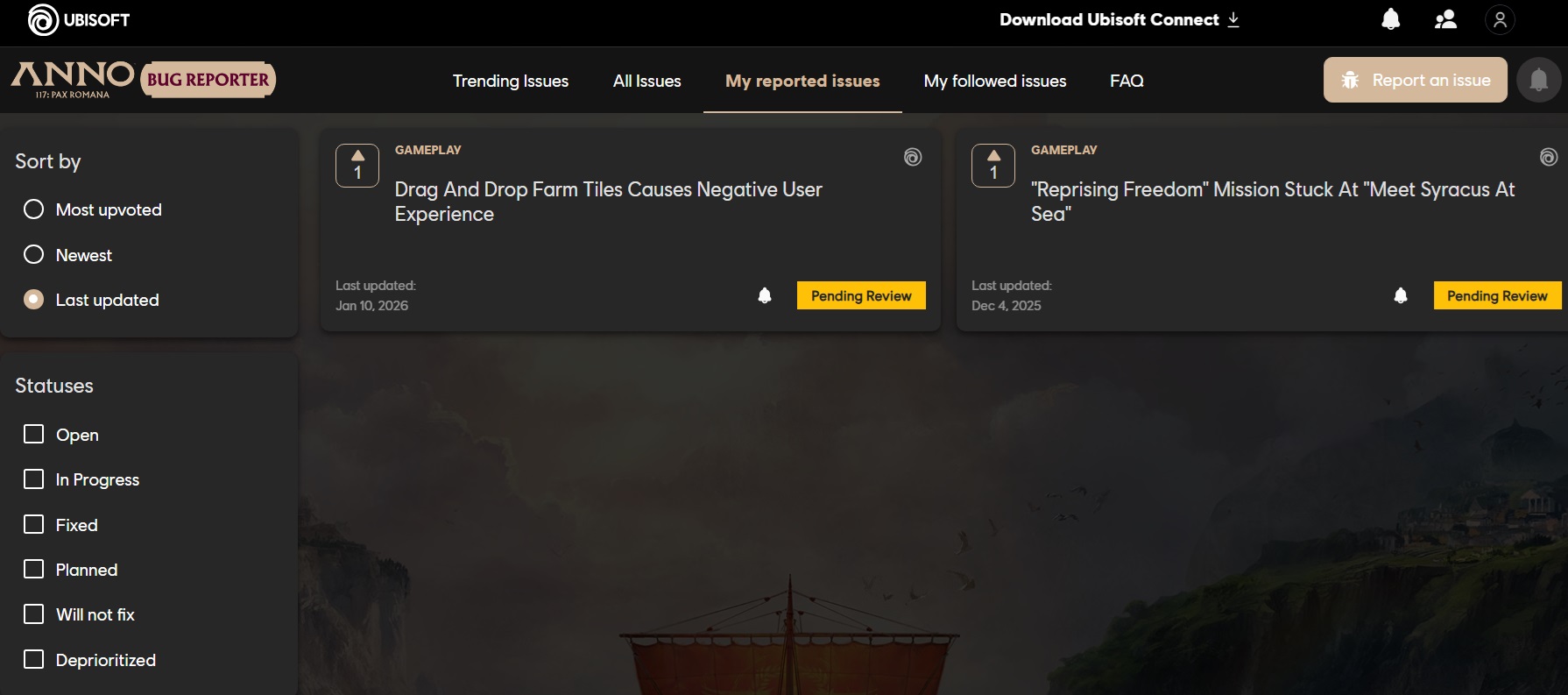Click Pending Review badge on Reprising Freedom card
Viewport: 1568px width, 695px height.
(x=1497, y=295)
